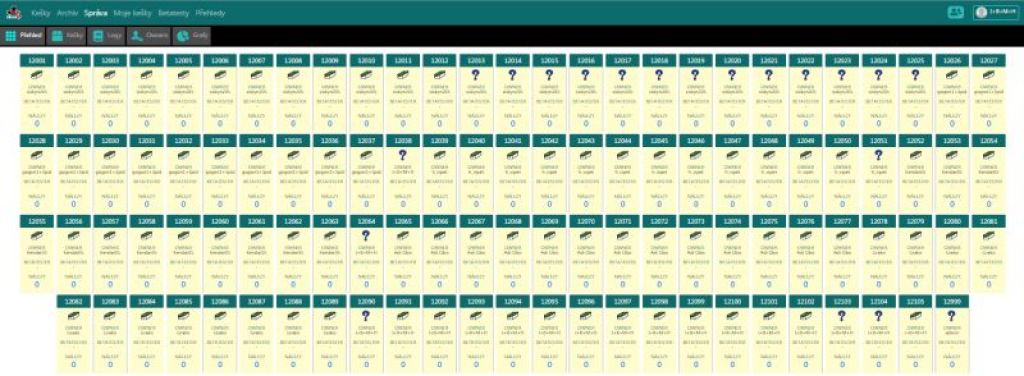Switch to the Owners toolbar tab

[149, 36]
